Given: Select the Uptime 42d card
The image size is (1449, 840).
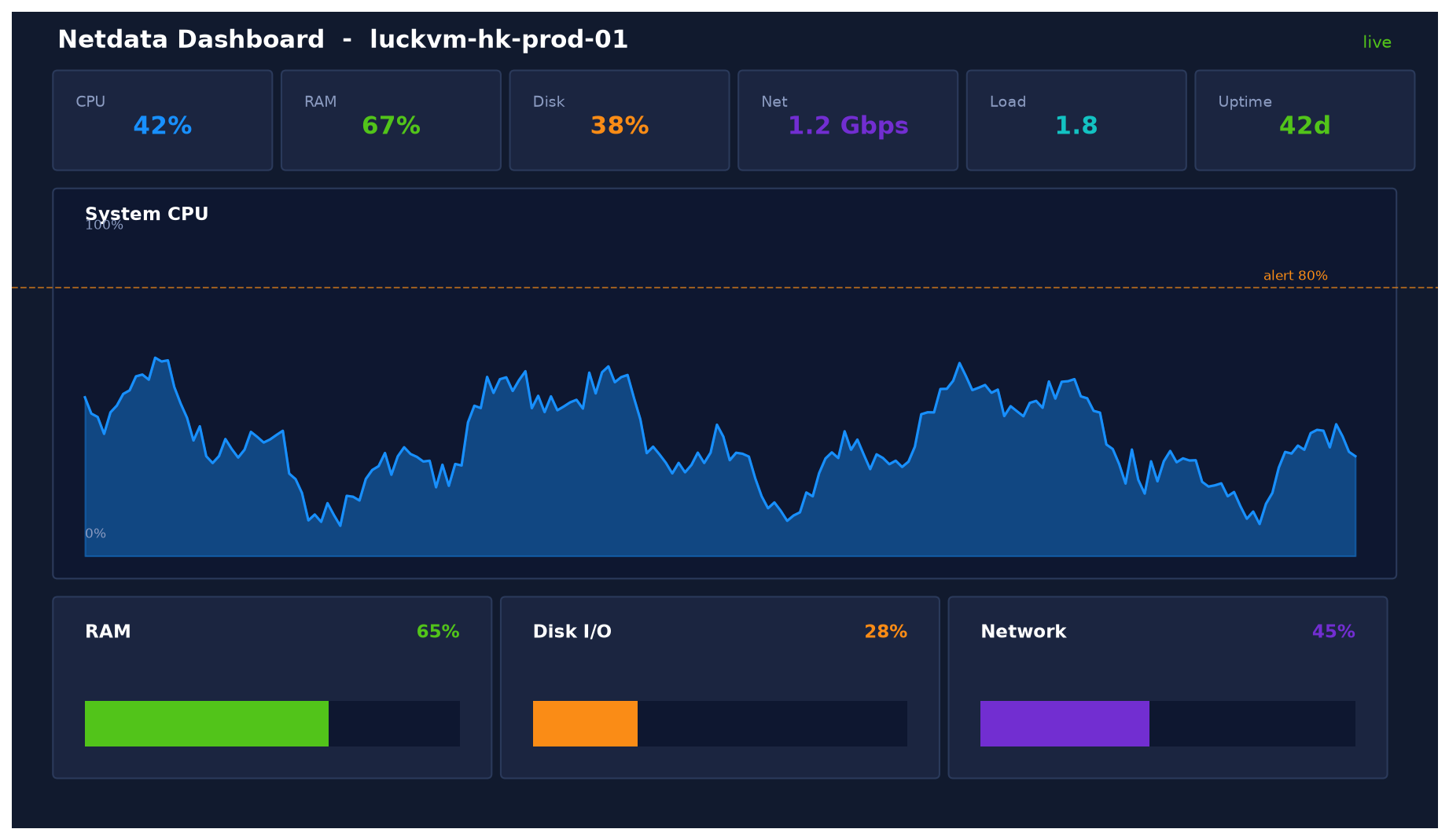Looking at the screenshot, I should tap(1305, 120).
